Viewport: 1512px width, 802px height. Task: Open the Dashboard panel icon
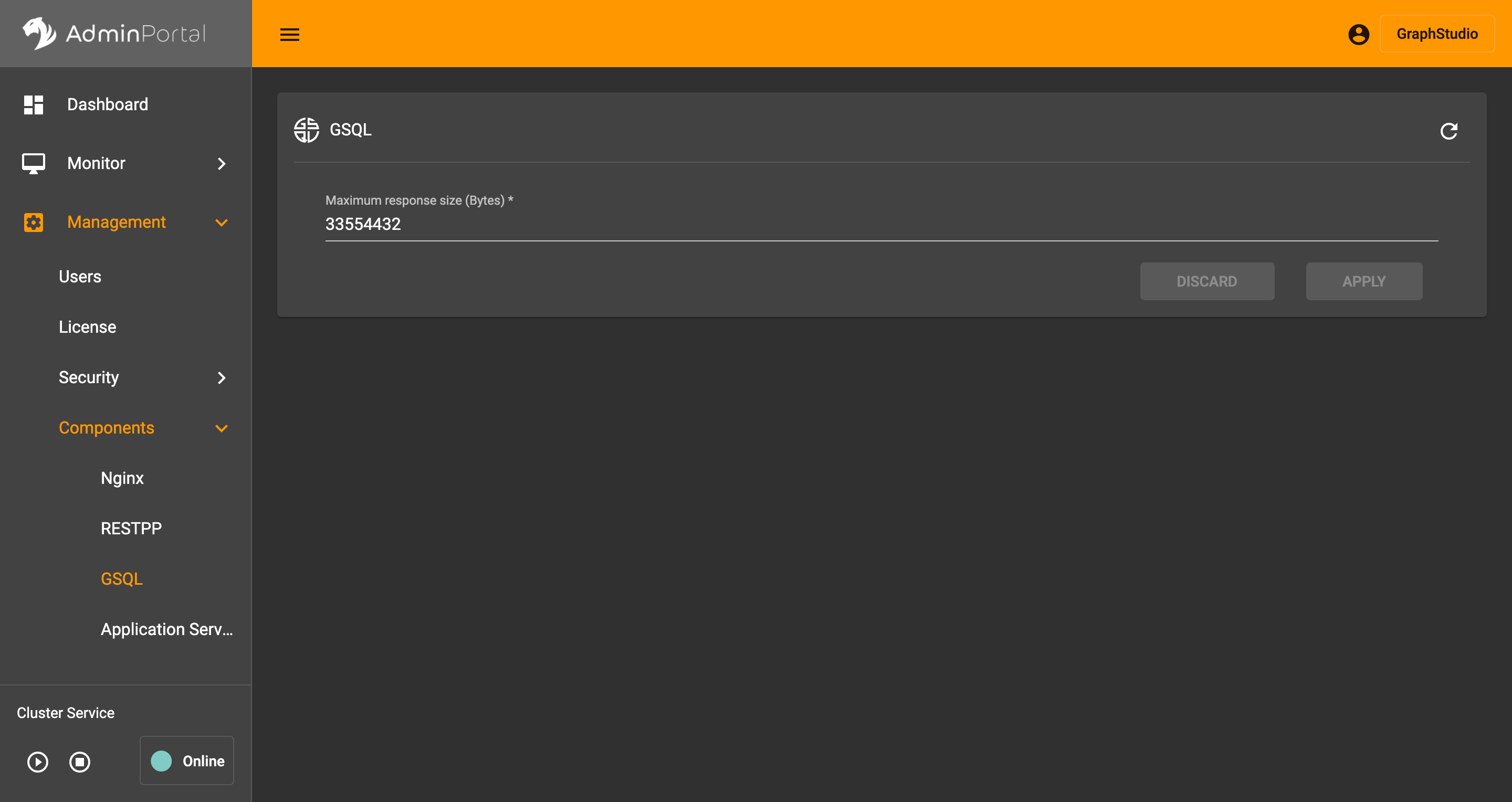pos(34,104)
